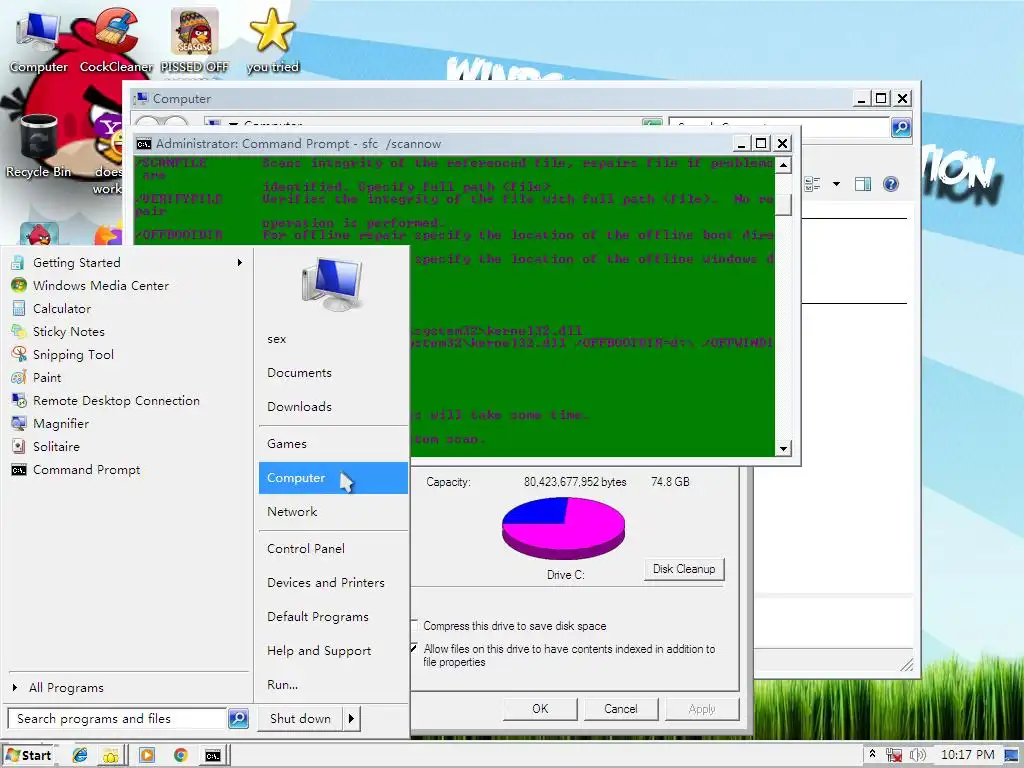The image size is (1024, 768).
Task: Select the Yahoo 'does work' desktop icon
Action: pyautogui.click(x=108, y=153)
